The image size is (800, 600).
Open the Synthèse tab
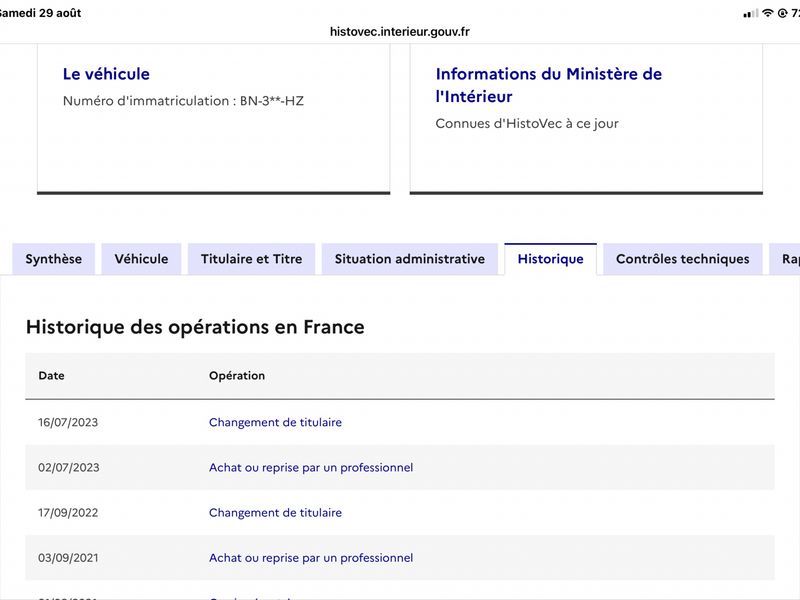[x=54, y=259]
